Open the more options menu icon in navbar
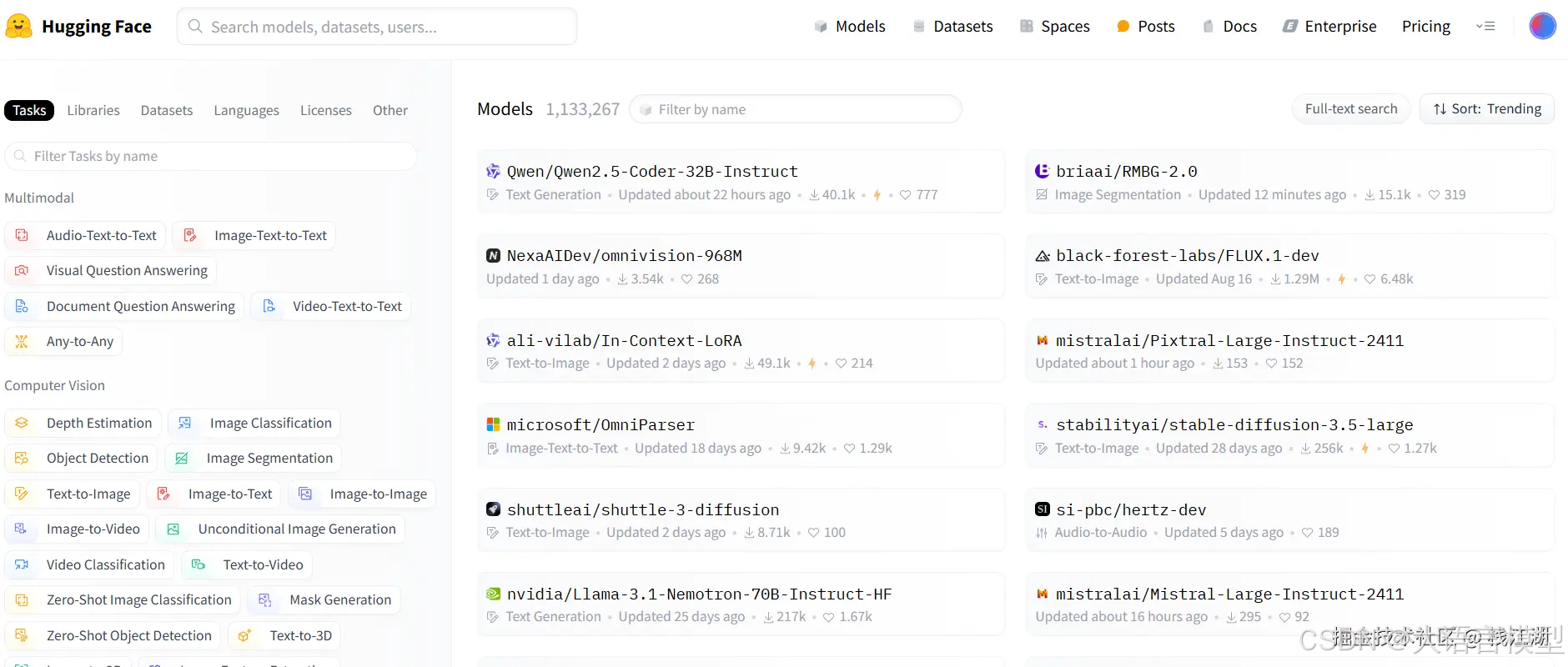This screenshot has width=1568, height=667. 1485,26
